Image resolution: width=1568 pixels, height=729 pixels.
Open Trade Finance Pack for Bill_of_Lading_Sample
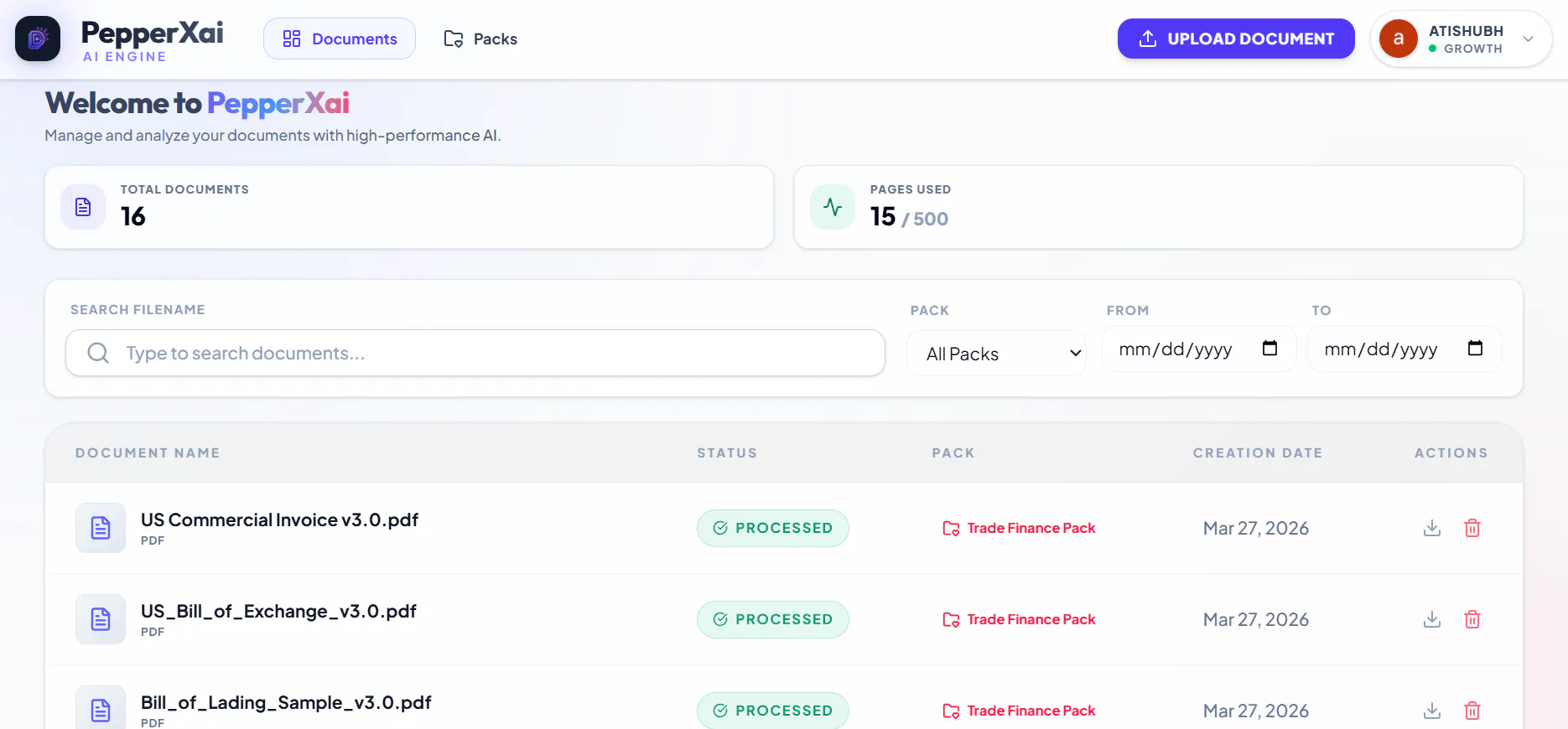coord(1019,711)
